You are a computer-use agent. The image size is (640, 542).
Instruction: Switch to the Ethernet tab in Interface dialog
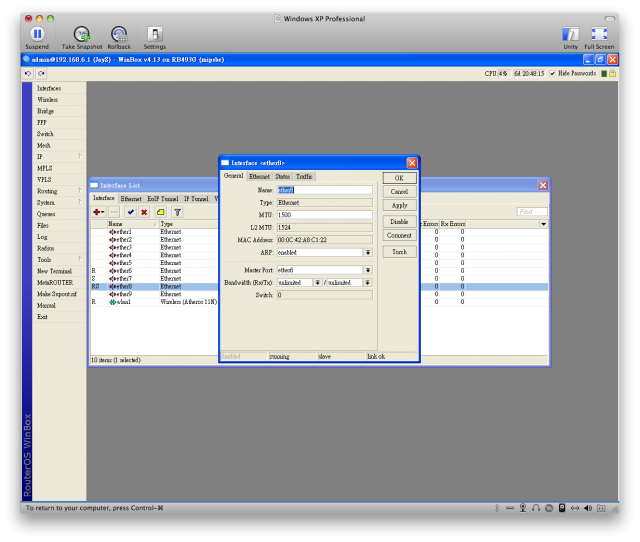[259, 176]
